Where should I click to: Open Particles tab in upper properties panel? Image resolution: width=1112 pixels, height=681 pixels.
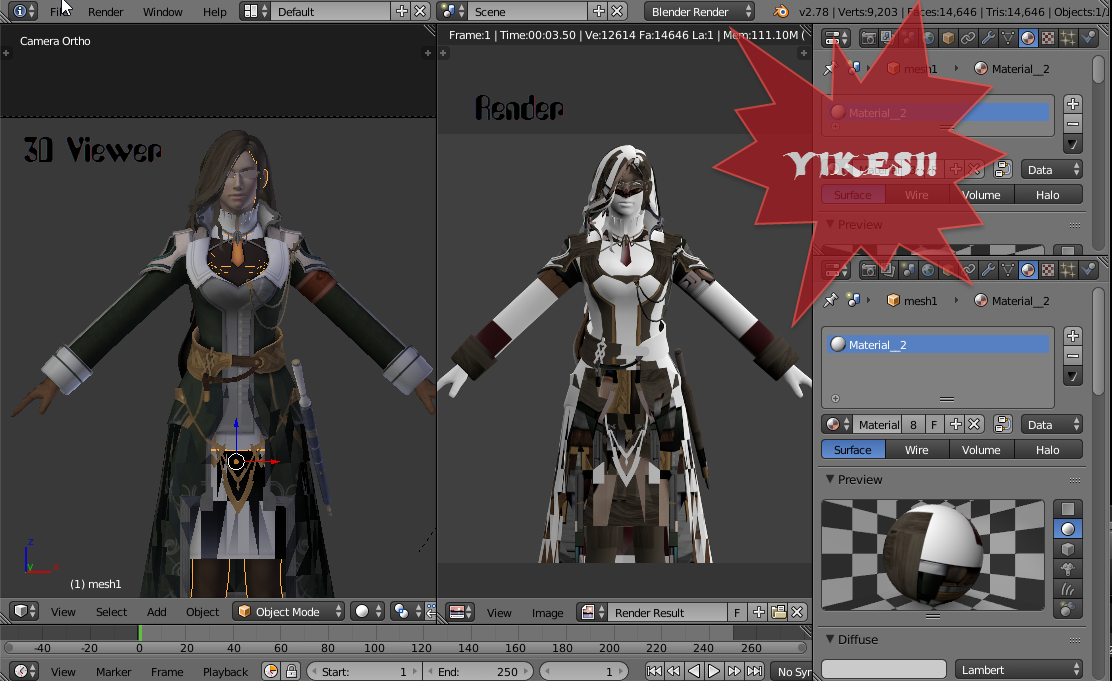pyautogui.click(x=1067, y=38)
